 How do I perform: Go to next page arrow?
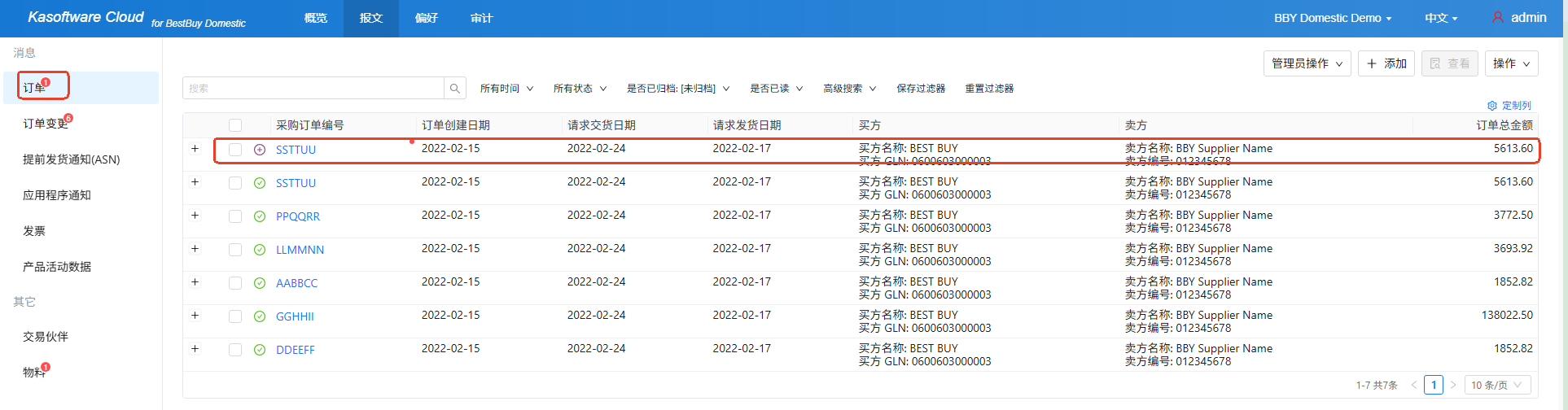pos(1453,385)
